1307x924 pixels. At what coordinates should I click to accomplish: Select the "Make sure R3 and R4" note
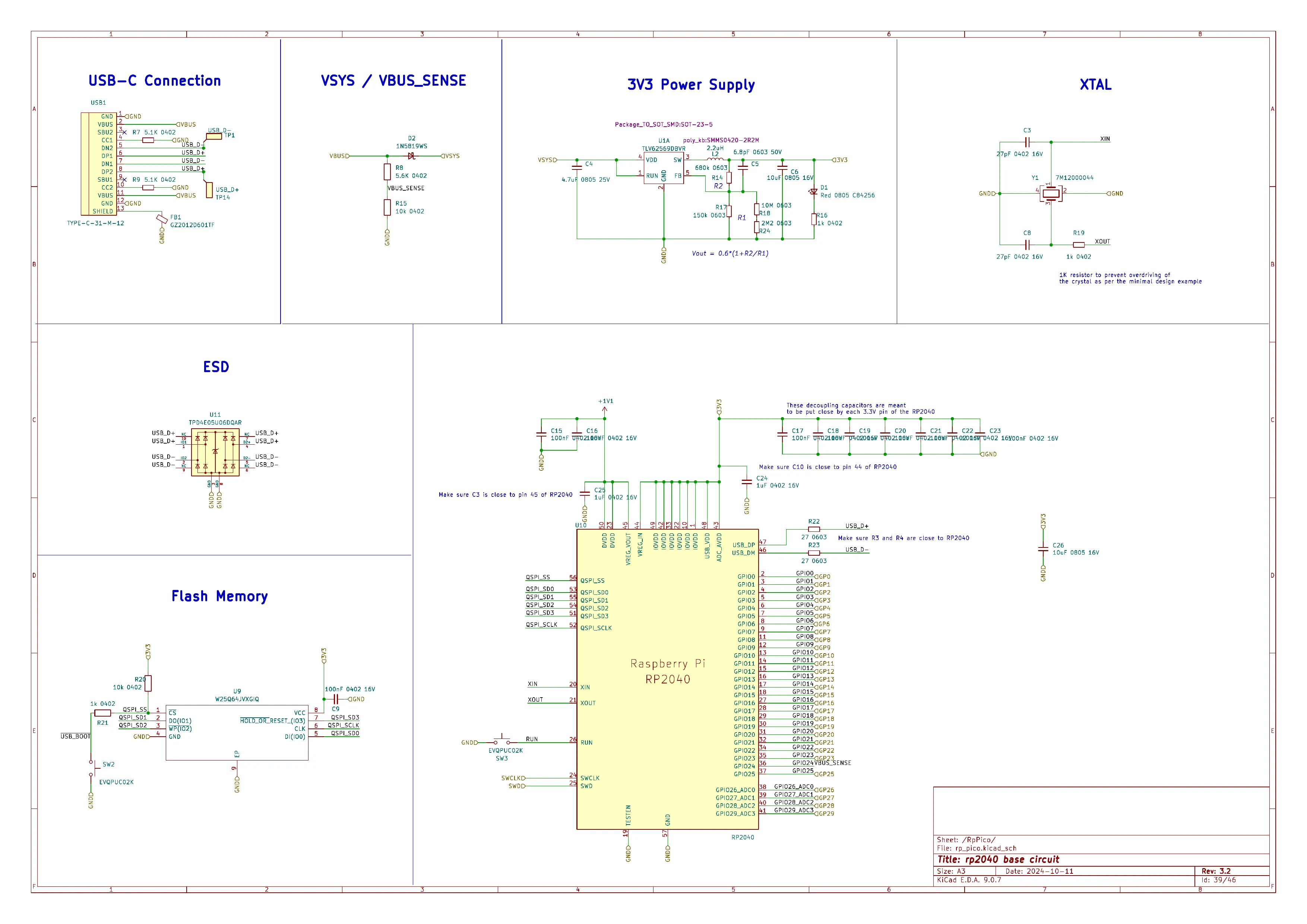[x=903, y=538]
